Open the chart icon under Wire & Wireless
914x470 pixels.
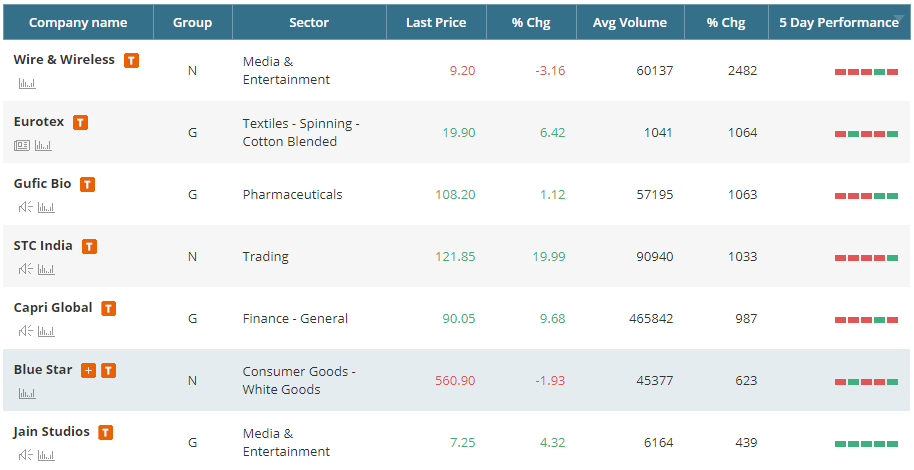(27, 83)
